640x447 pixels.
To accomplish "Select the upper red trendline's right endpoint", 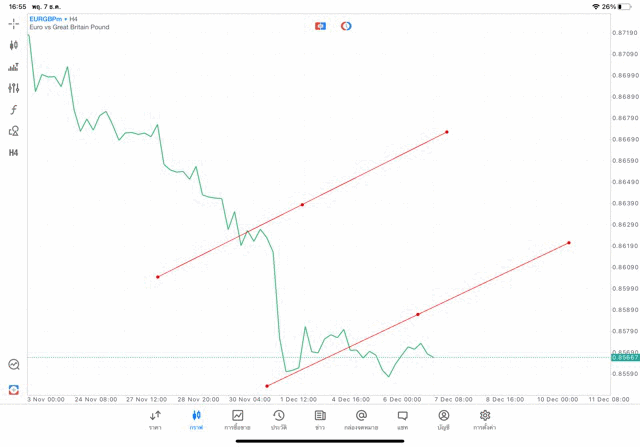I will (x=447, y=132).
